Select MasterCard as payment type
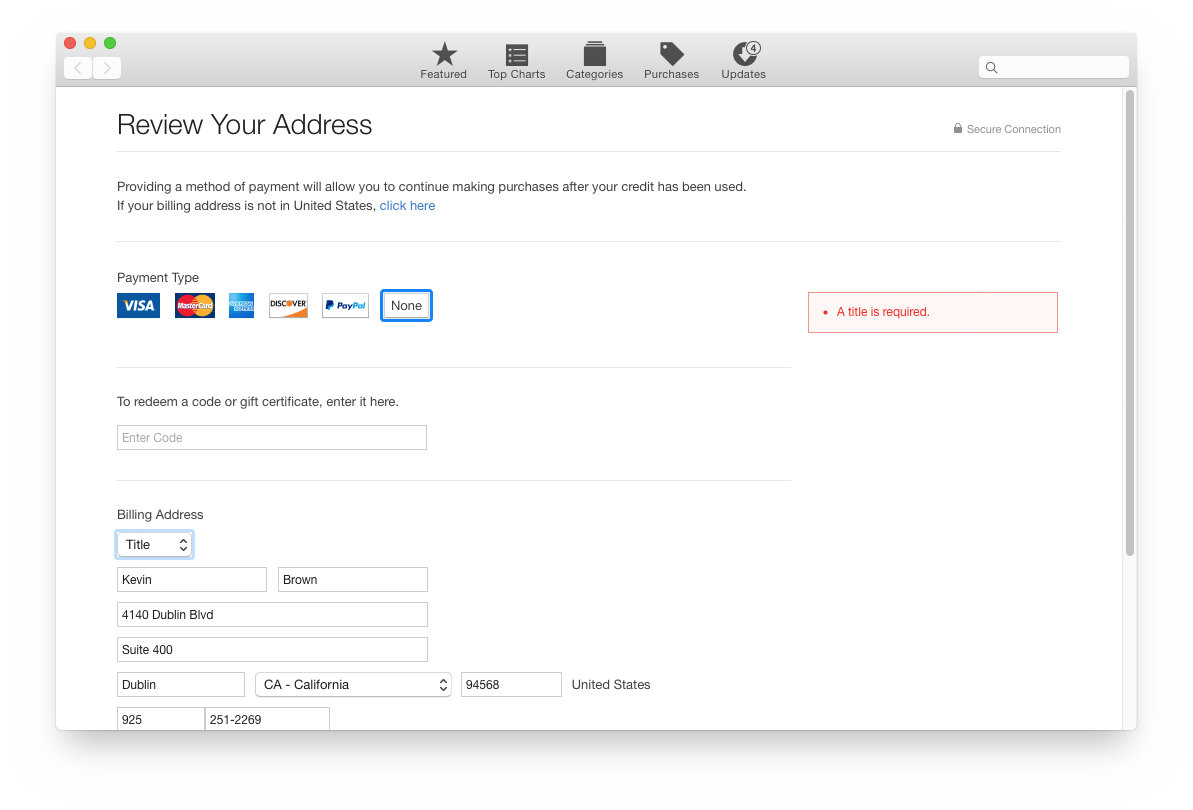Image resolution: width=1193 pixels, height=810 pixels. pos(195,306)
